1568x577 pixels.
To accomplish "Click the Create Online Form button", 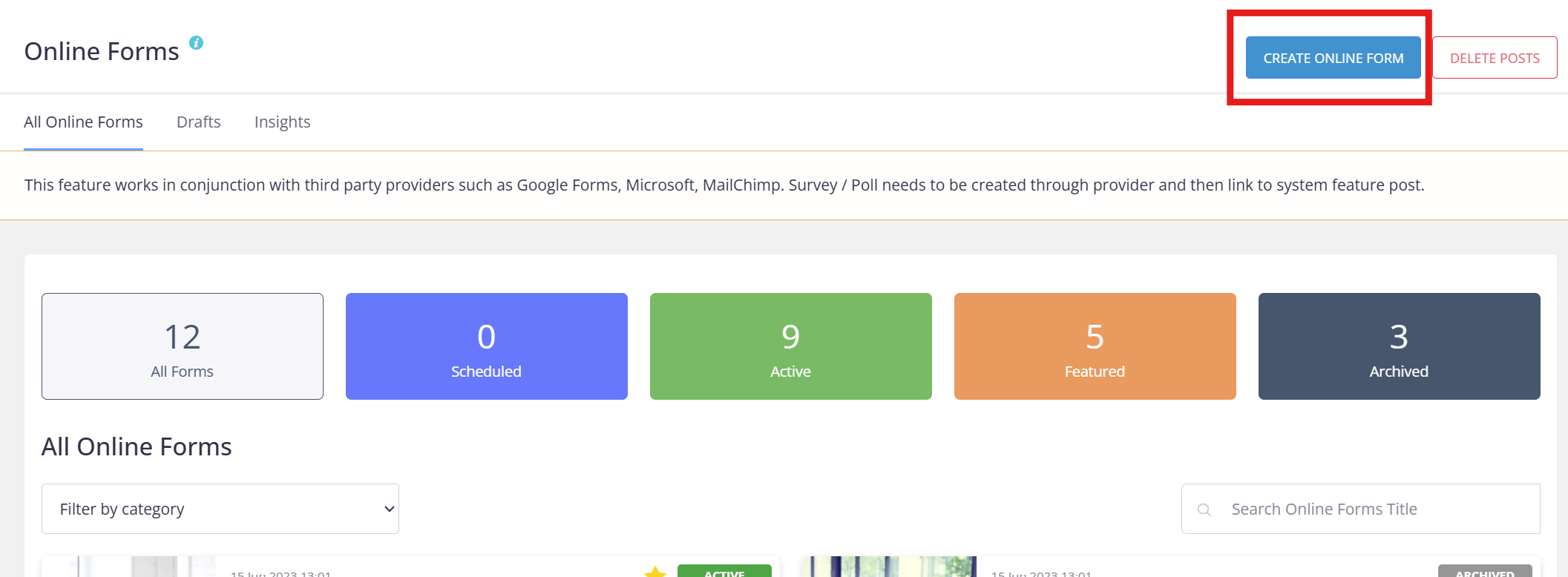I will coord(1334,58).
